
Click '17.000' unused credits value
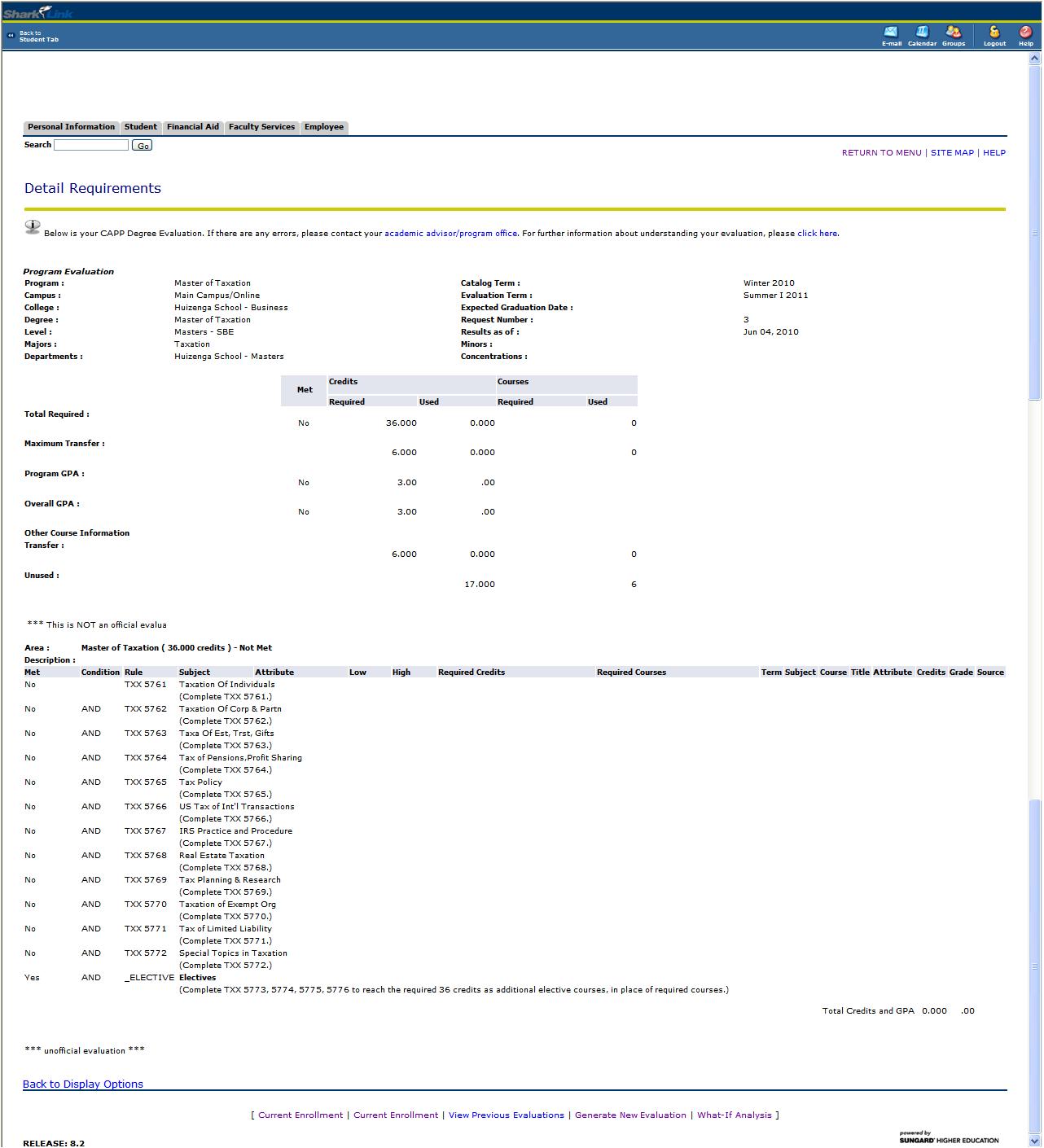coord(480,585)
